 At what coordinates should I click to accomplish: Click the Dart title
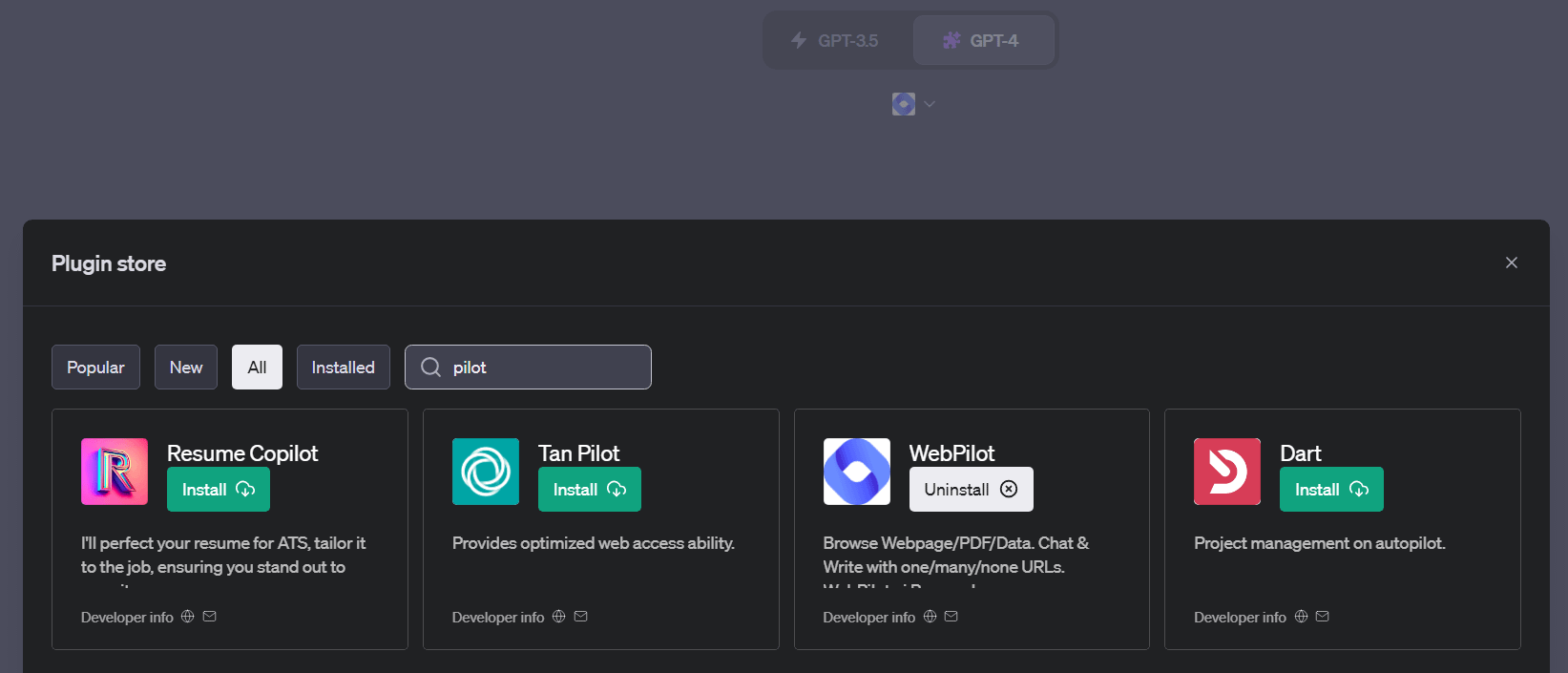(x=1301, y=453)
